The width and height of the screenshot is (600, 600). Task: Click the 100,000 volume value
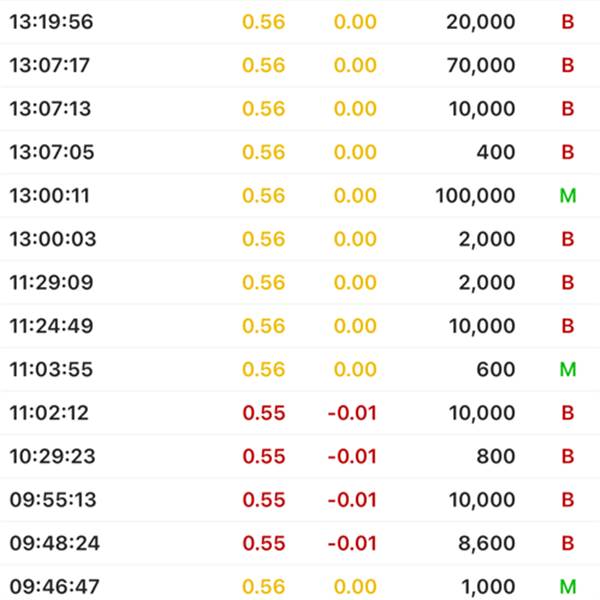pos(475,196)
